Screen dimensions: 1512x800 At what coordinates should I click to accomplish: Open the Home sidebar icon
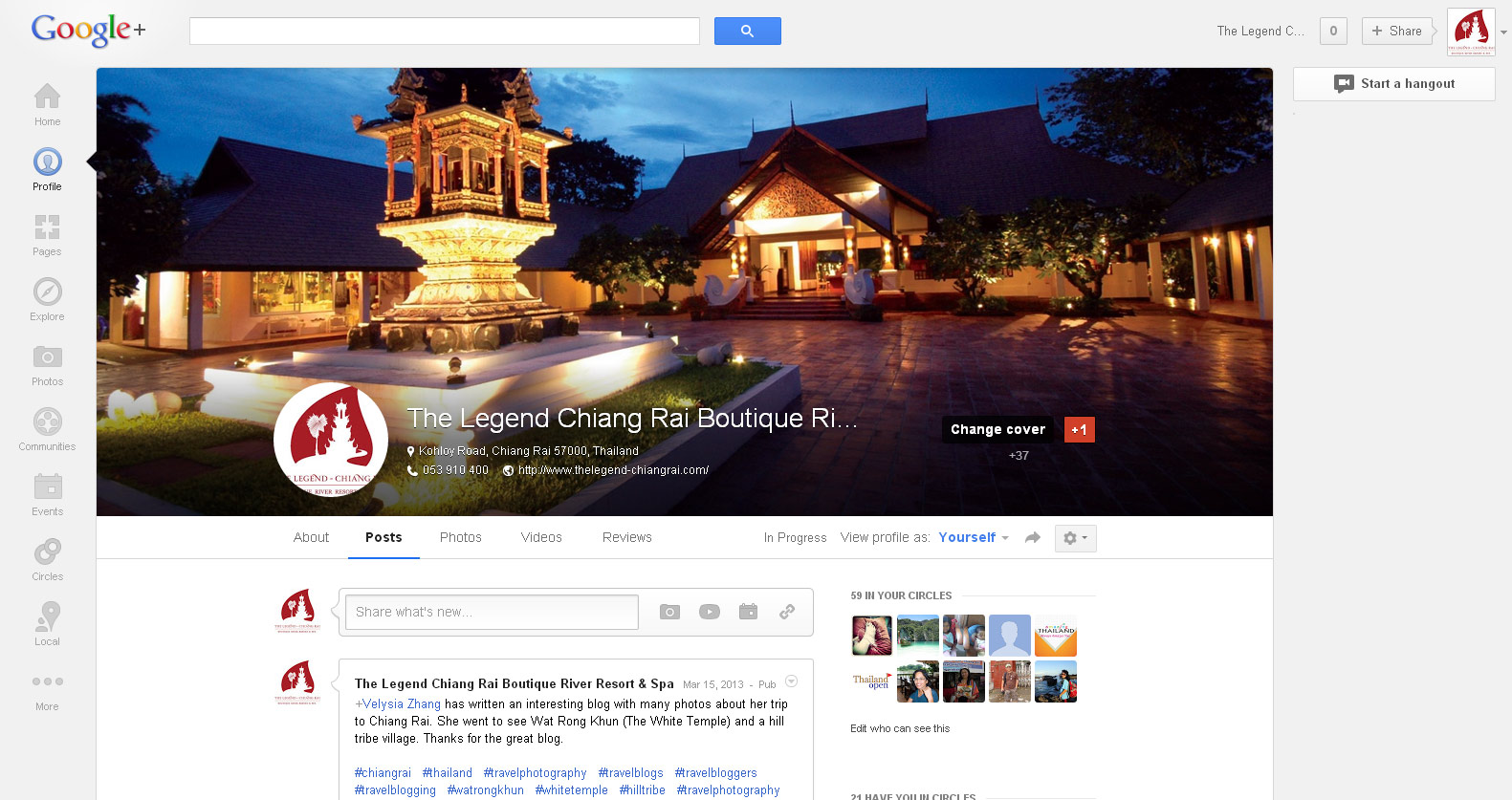click(x=47, y=97)
